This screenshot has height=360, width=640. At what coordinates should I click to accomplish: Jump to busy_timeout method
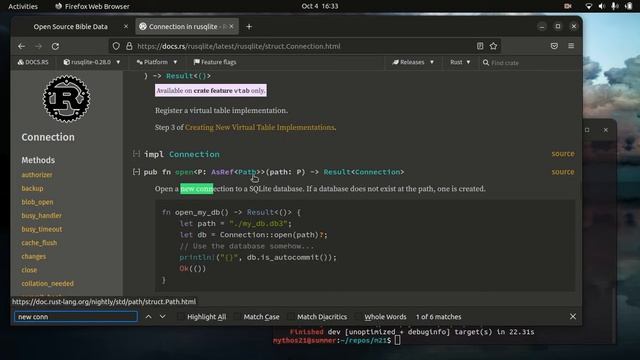point(42,229)
